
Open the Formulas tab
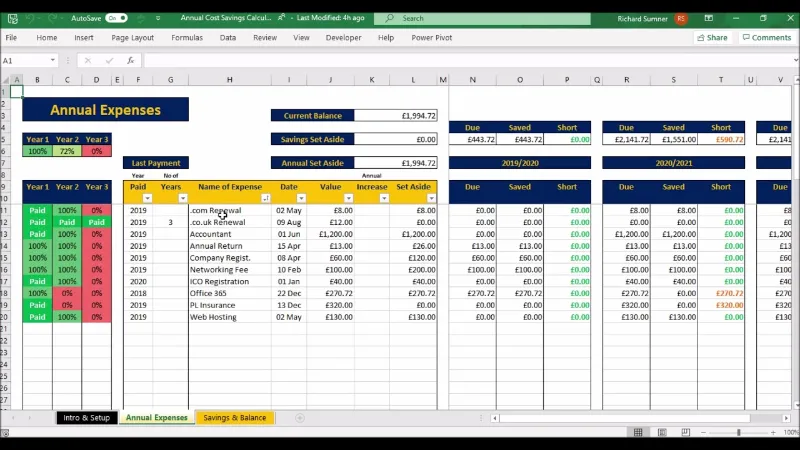[187, 38]
